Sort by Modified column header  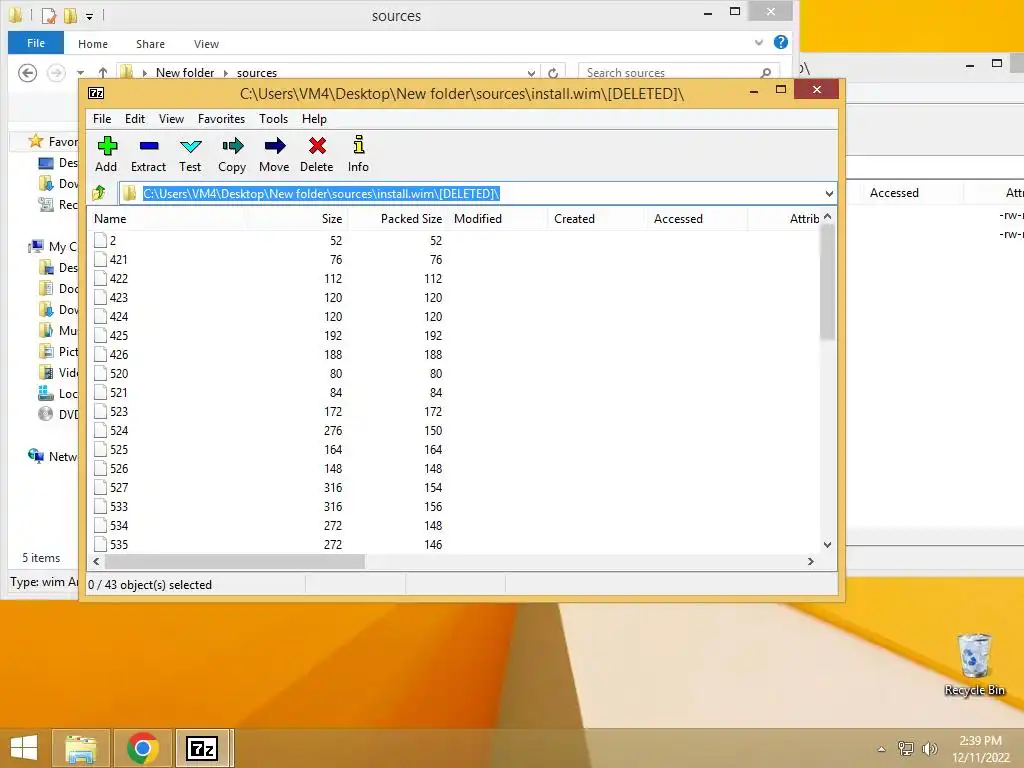pos(498,219)
